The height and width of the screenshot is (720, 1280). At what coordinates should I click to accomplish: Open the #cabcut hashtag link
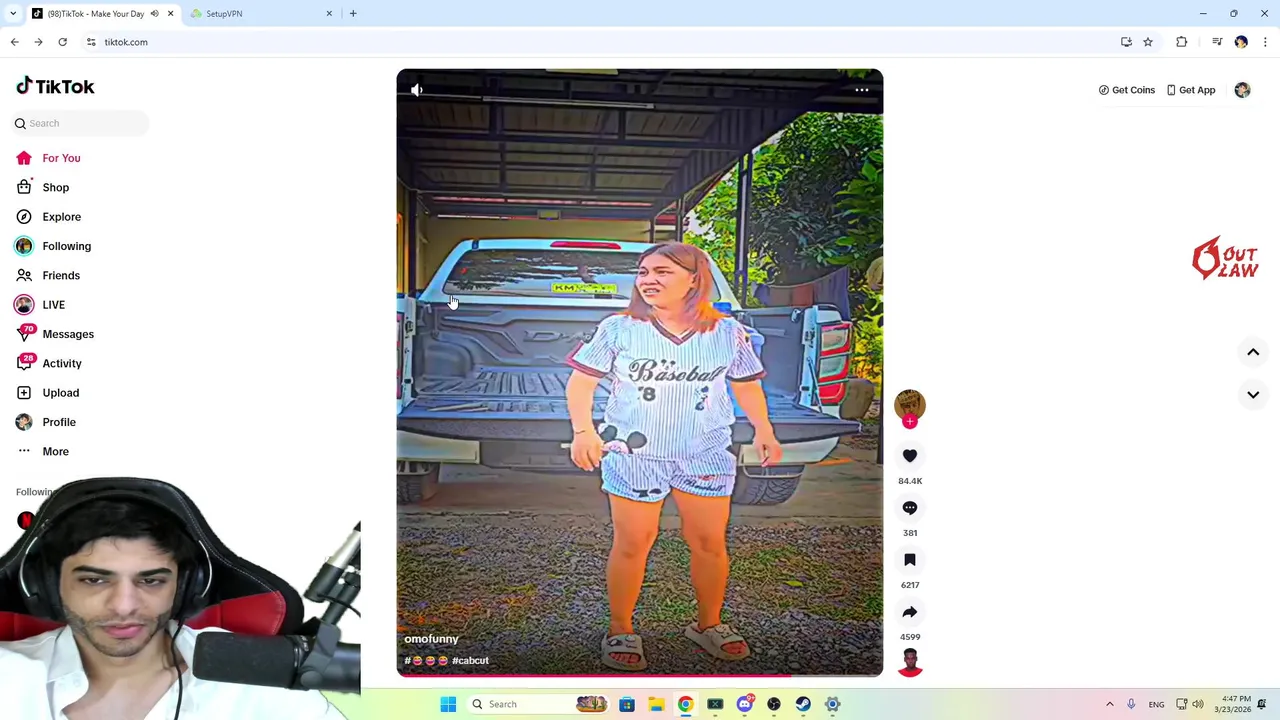(x=470, y=661)
